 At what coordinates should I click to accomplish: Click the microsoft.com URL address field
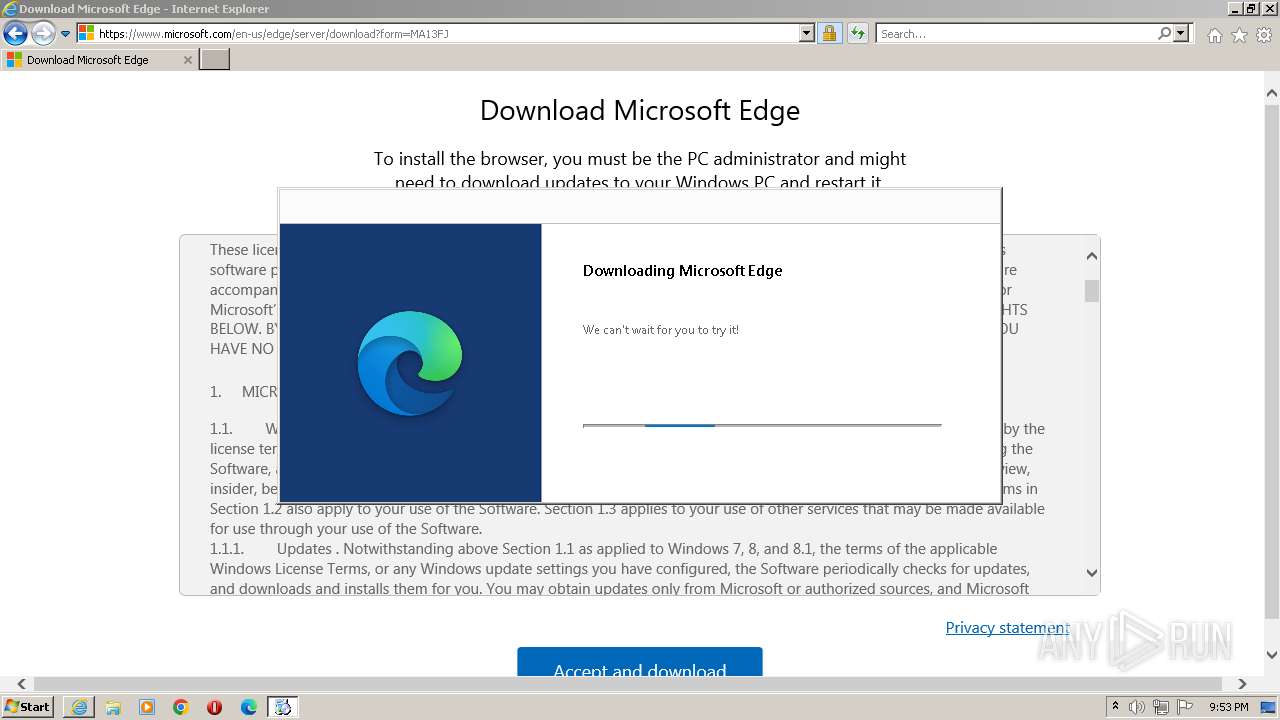pyautogui.click(x=447, y=33)
